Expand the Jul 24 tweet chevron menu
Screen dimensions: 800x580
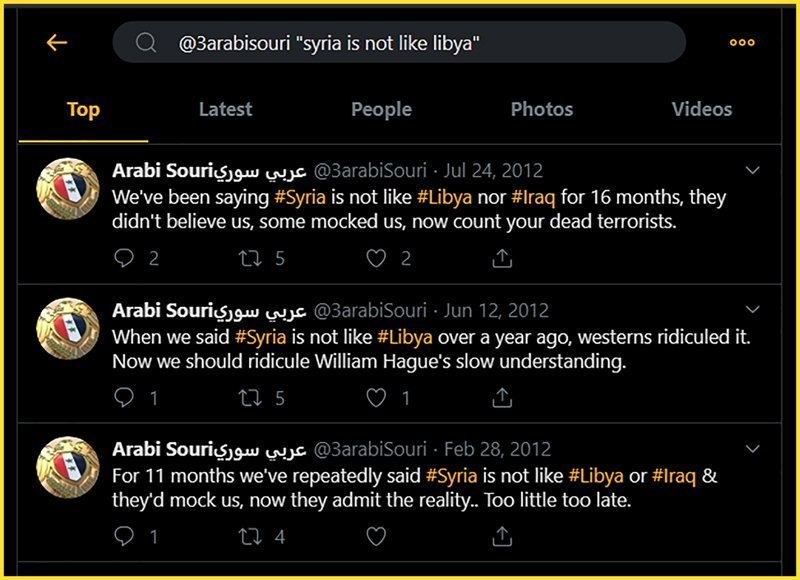[x=753, y=170]
